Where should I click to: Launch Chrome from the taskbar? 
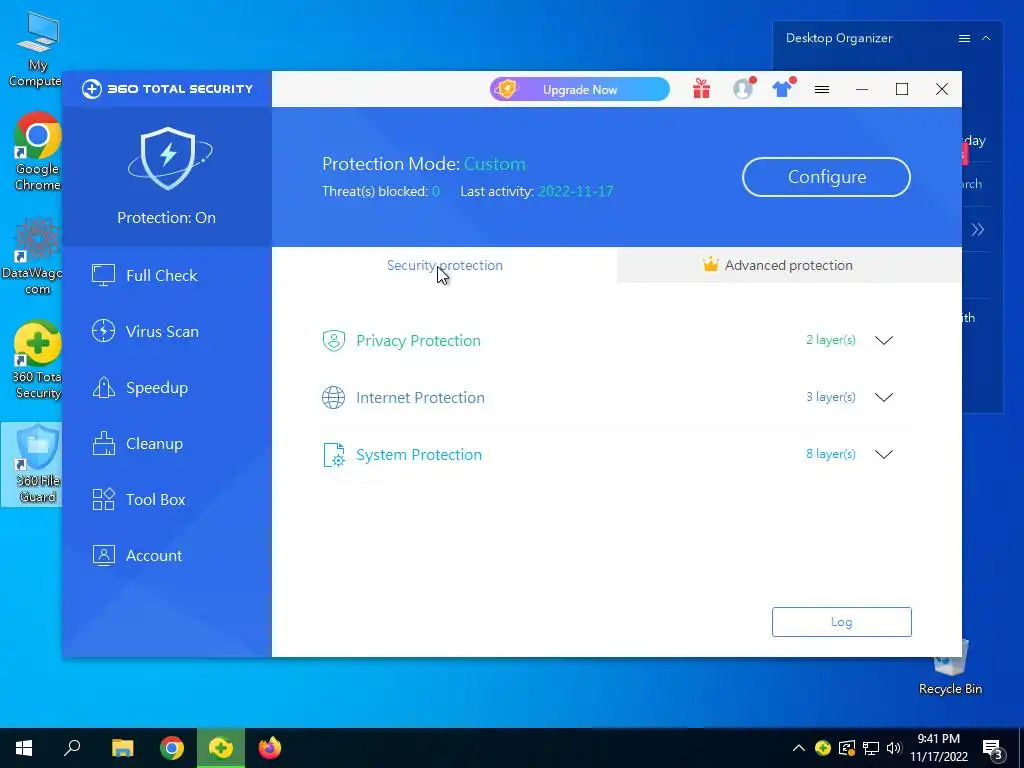pos(172,748)
